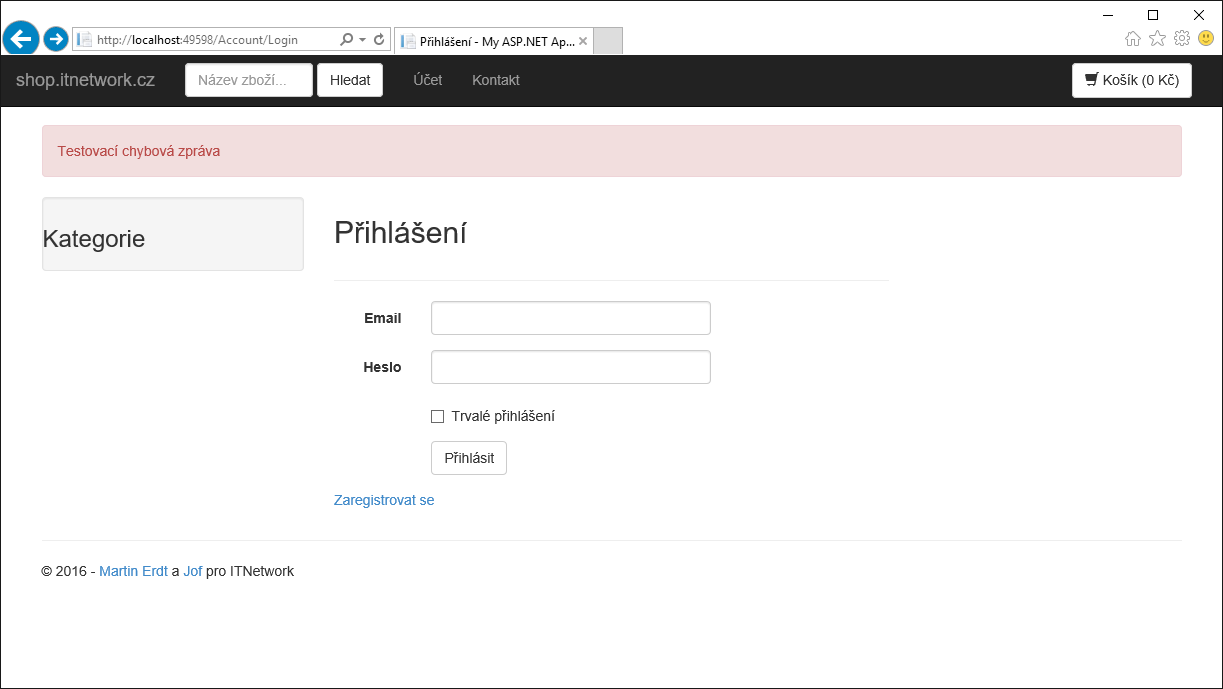The image size is (1223, 689).
Task: Open the browser home page icon
Action: click(x=1133, y=38)
